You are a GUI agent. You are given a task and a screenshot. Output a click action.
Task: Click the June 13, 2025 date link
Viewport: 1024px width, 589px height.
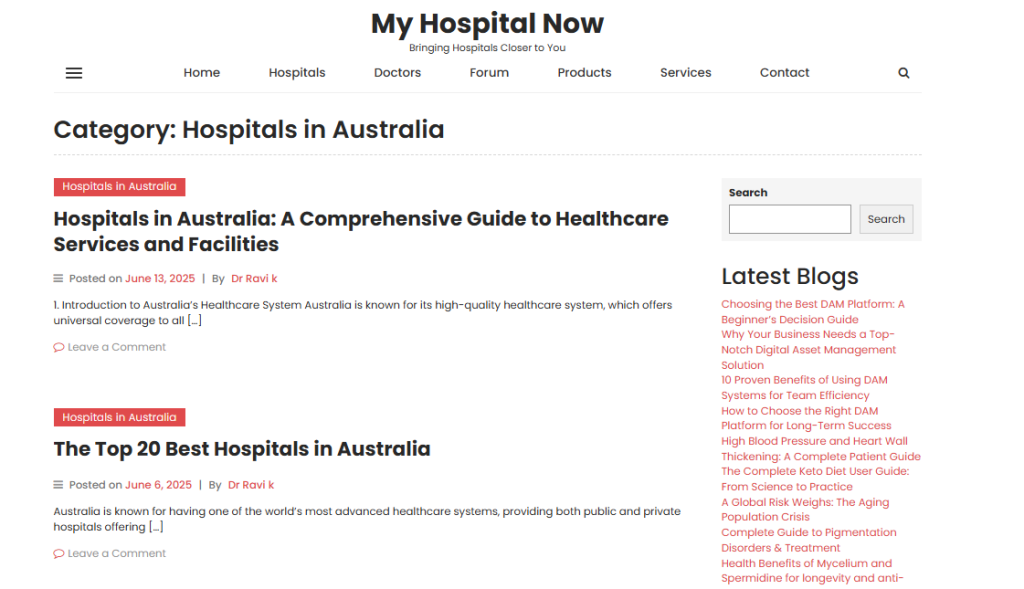(160, 279)
